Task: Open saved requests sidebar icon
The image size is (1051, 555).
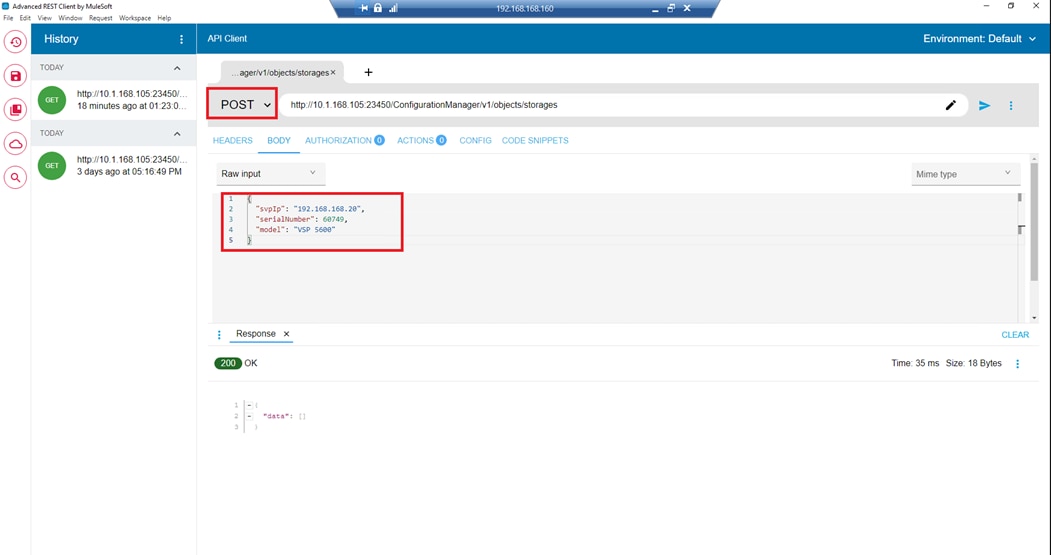Action: click(15, 76)
